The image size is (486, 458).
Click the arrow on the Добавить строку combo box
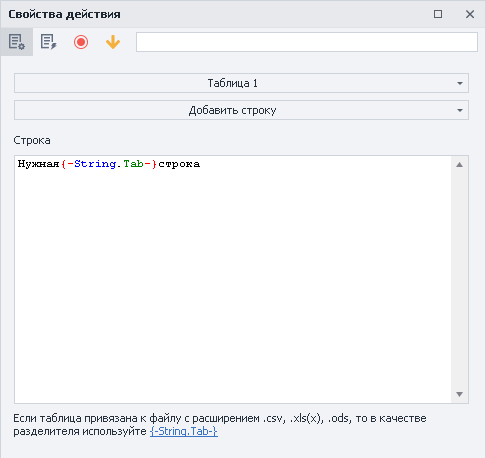tap(460, 110)
